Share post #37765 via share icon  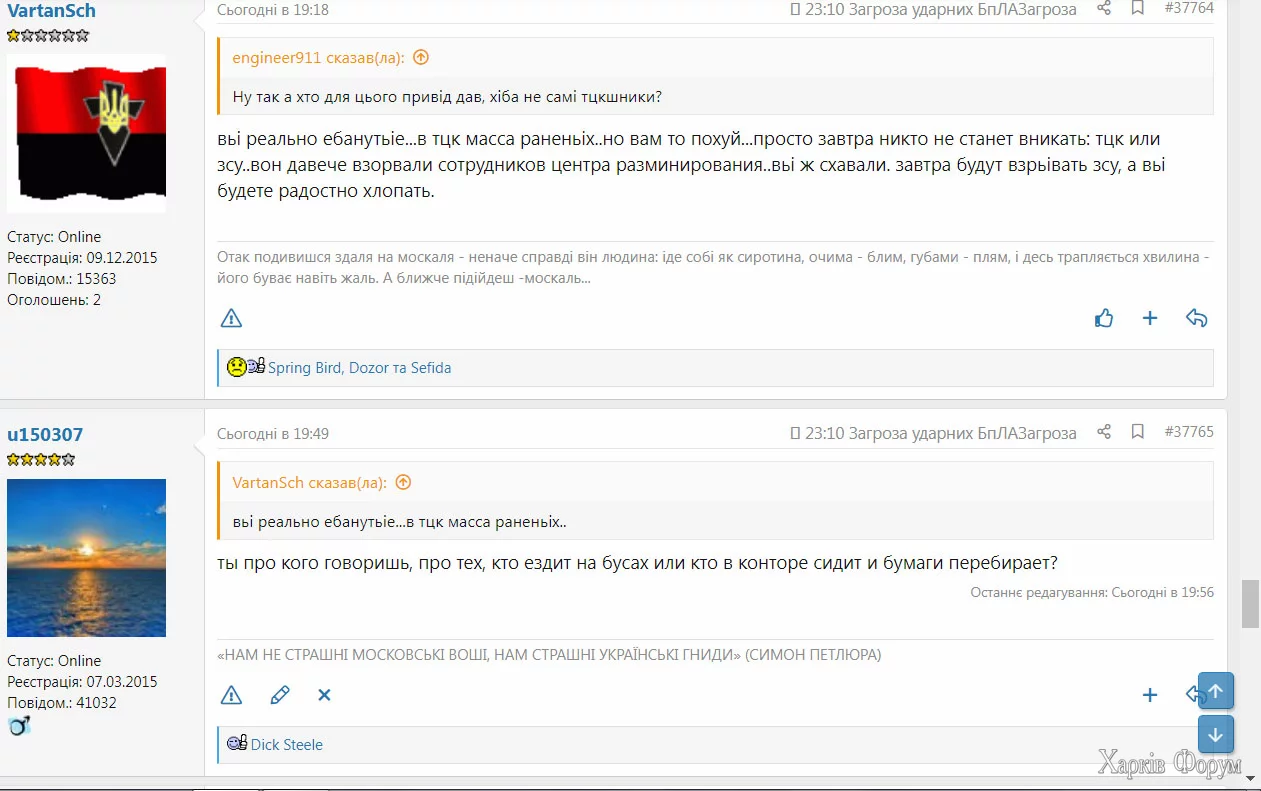click(1104, 432)
